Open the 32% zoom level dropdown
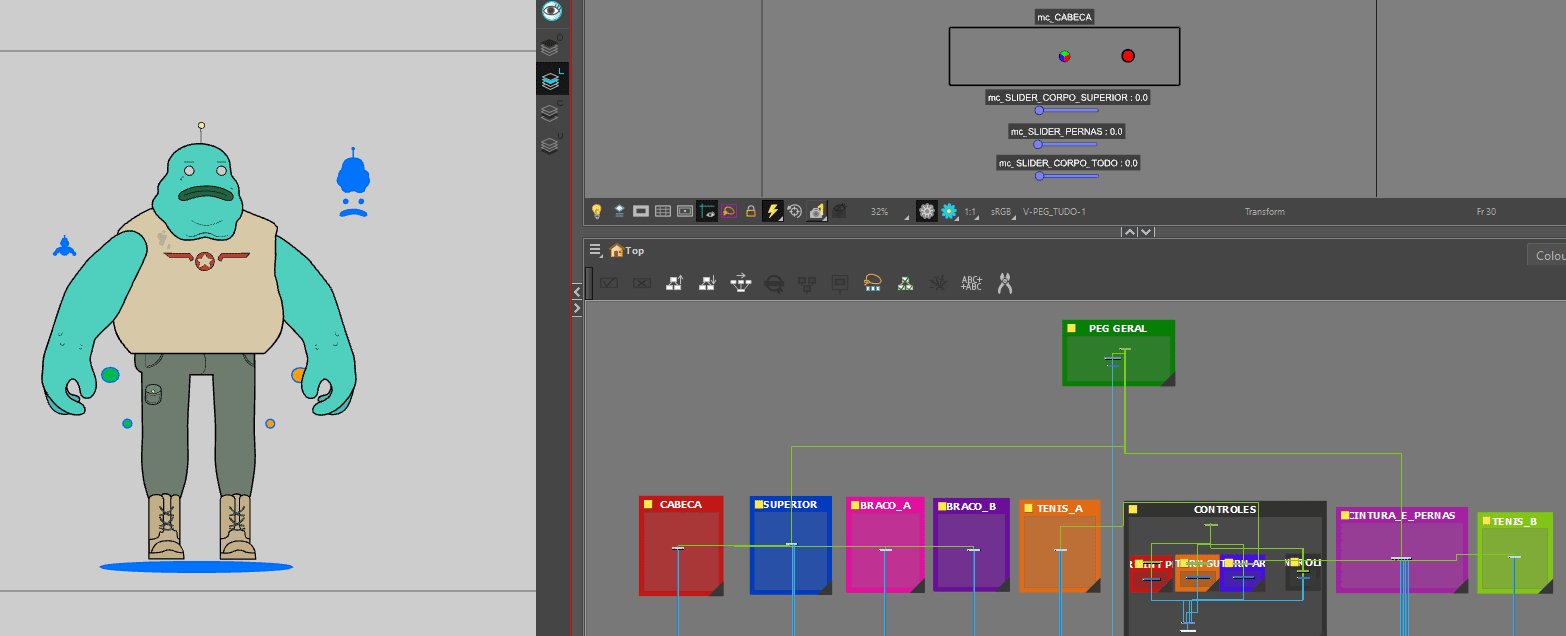Screen dimensions: 1566x636 pyautogui.click(x=888, y=212)
